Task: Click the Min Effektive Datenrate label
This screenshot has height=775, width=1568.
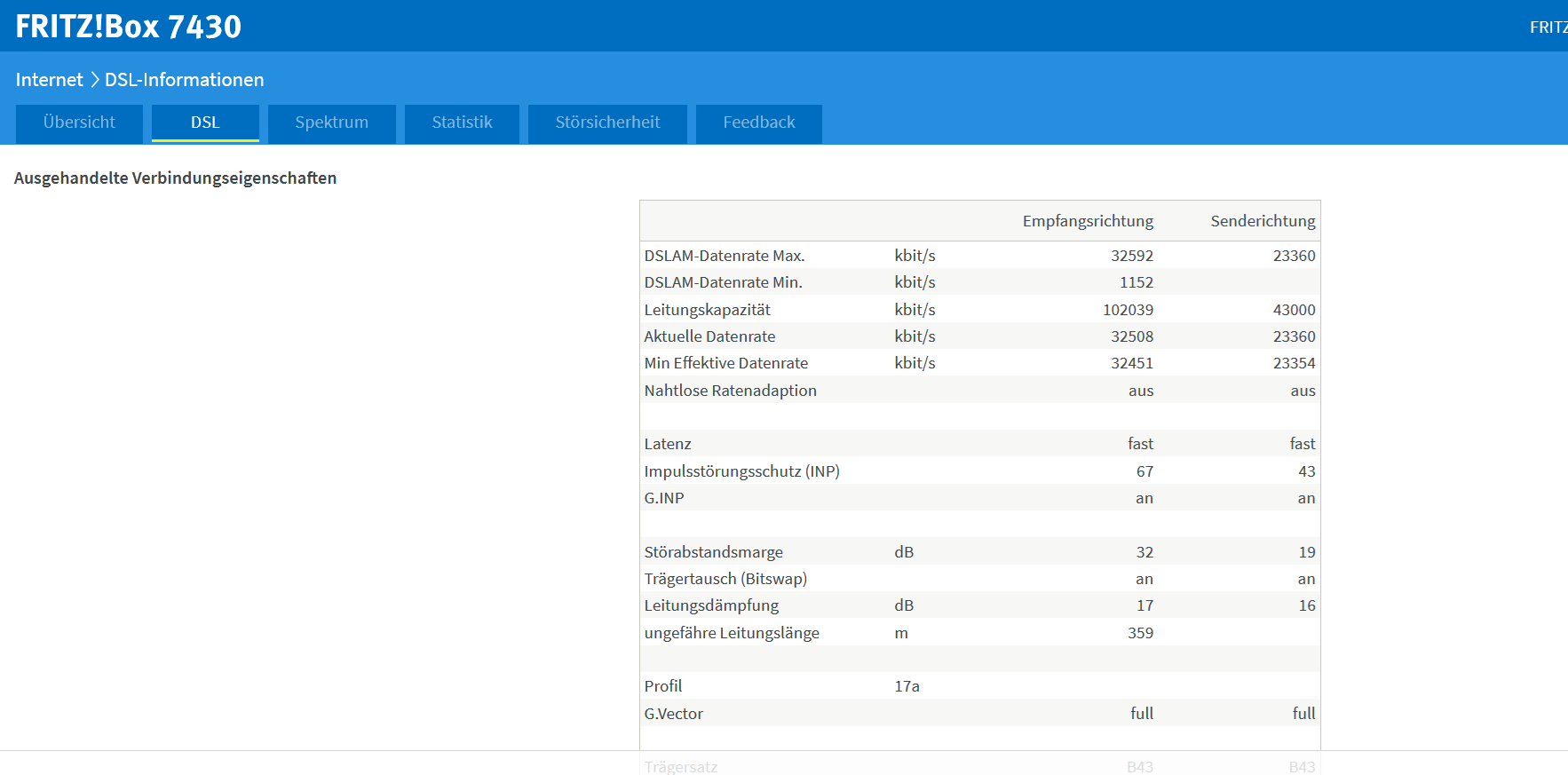Action: 726,363
